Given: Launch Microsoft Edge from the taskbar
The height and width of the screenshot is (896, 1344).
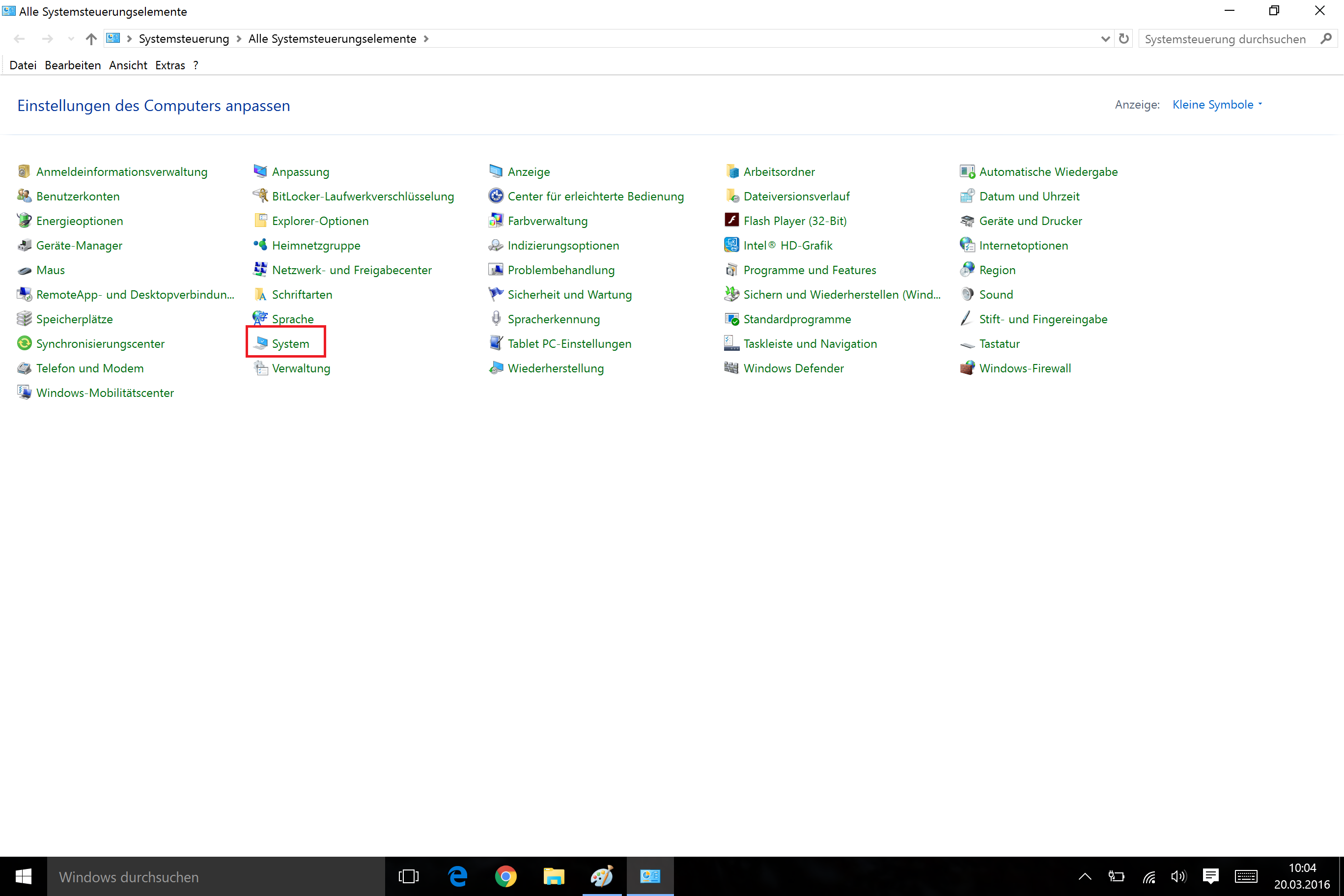Looking at the screenshot, I should 458,876.
